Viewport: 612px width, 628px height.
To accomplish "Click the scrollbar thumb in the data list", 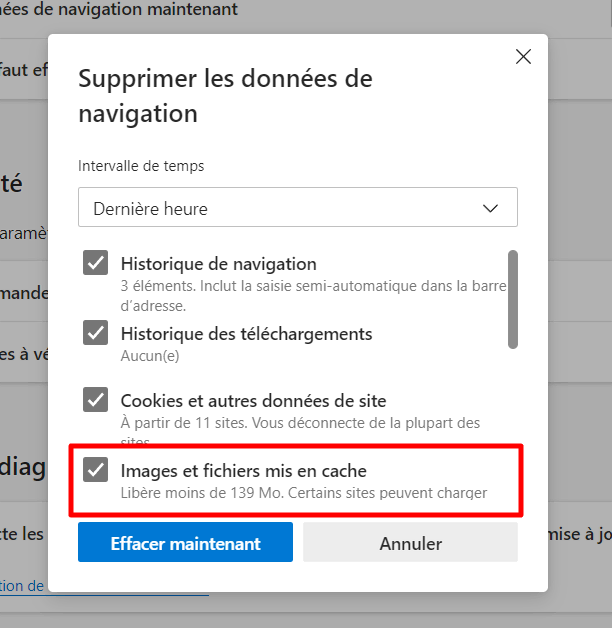I will [513, 298].
